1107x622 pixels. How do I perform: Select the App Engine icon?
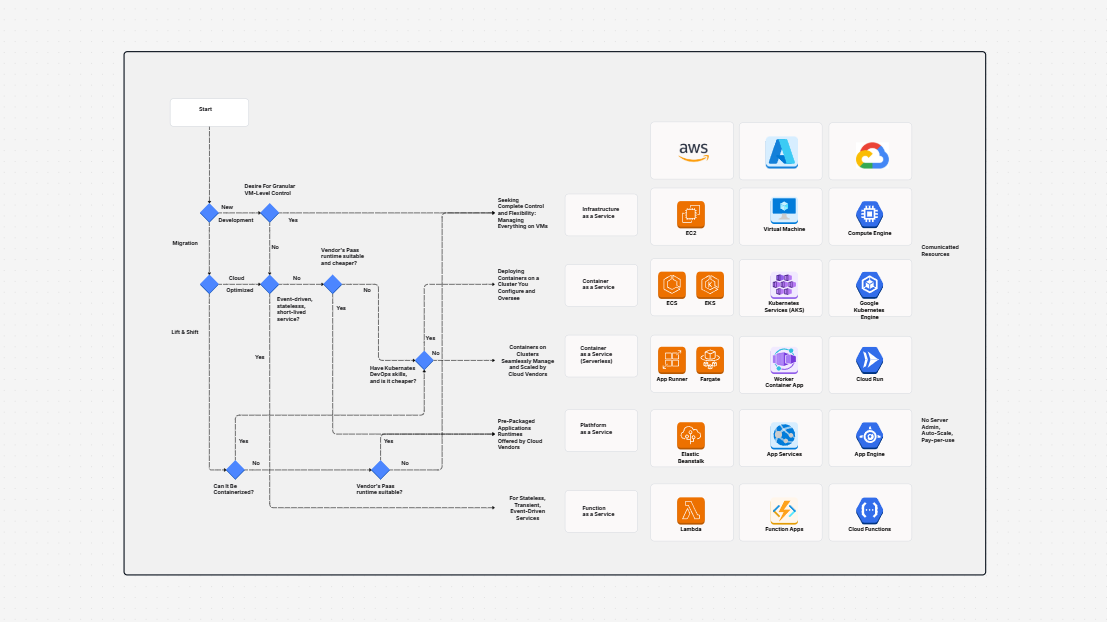(869, 436)
